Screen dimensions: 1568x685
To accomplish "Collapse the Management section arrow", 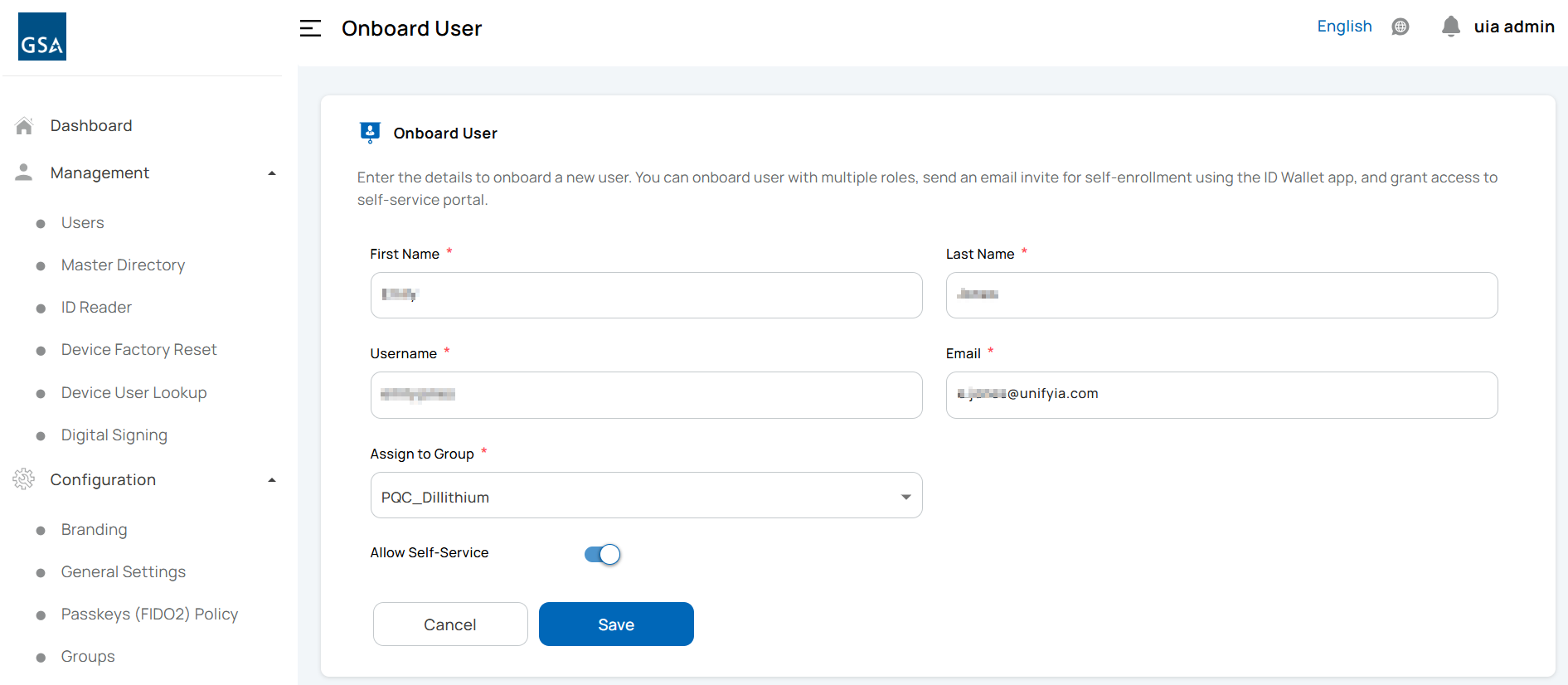I will (271, 173).
